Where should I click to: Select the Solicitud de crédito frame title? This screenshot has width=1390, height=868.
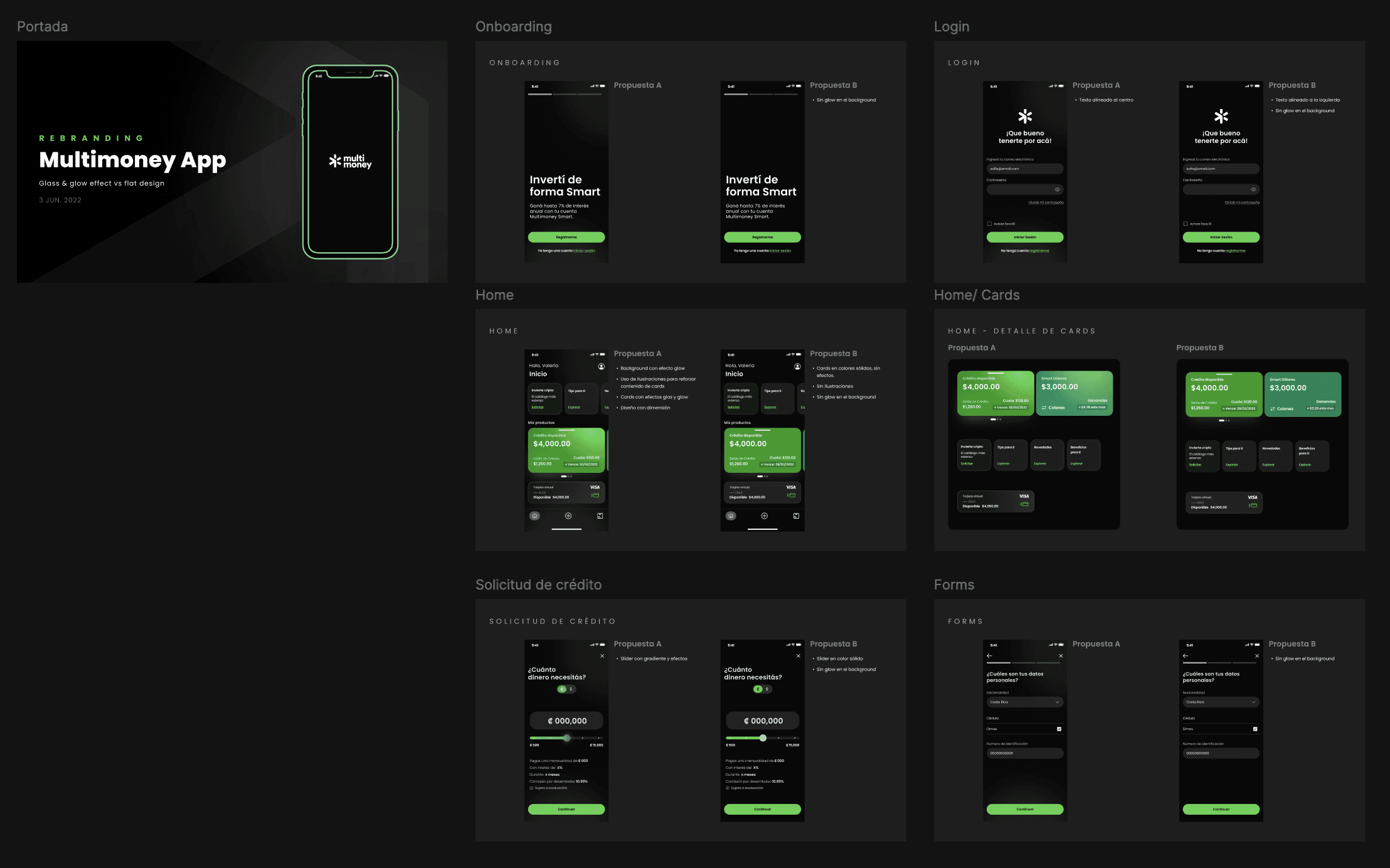538,585
